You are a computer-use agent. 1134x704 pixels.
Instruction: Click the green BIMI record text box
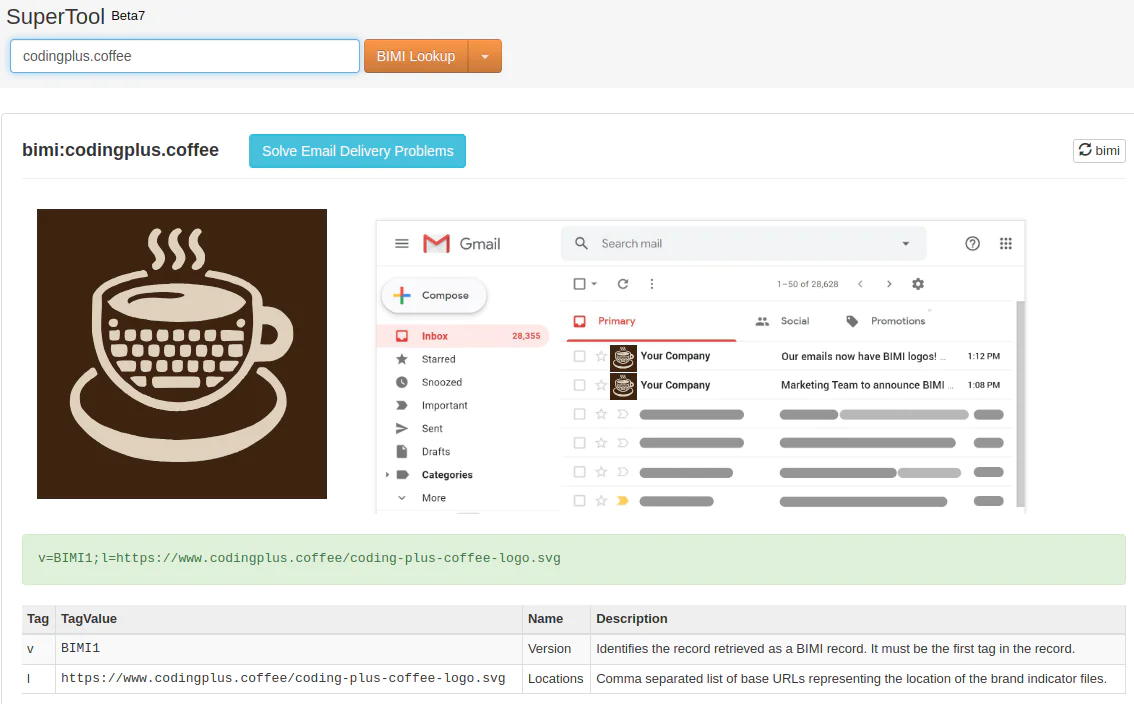click(574, 559)
